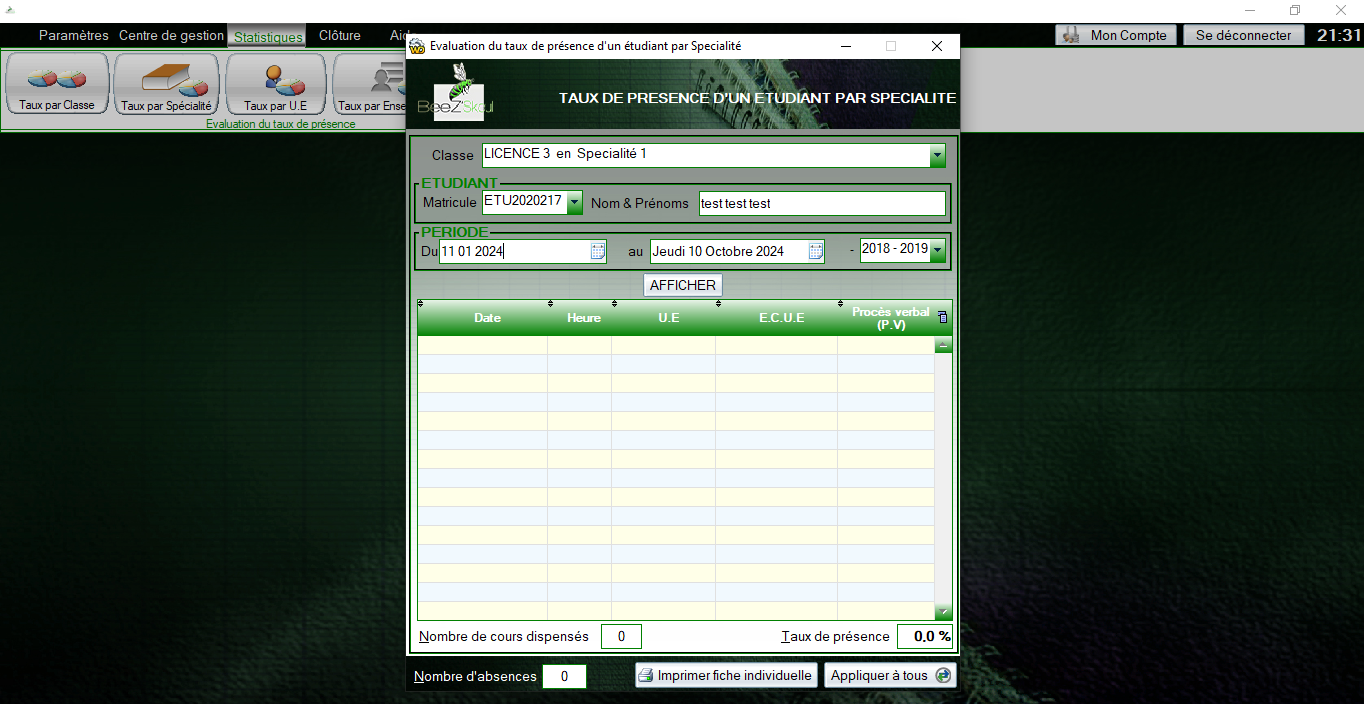Open the start date calendar picker
This screenshot has width=1364, height=704.
598,252
